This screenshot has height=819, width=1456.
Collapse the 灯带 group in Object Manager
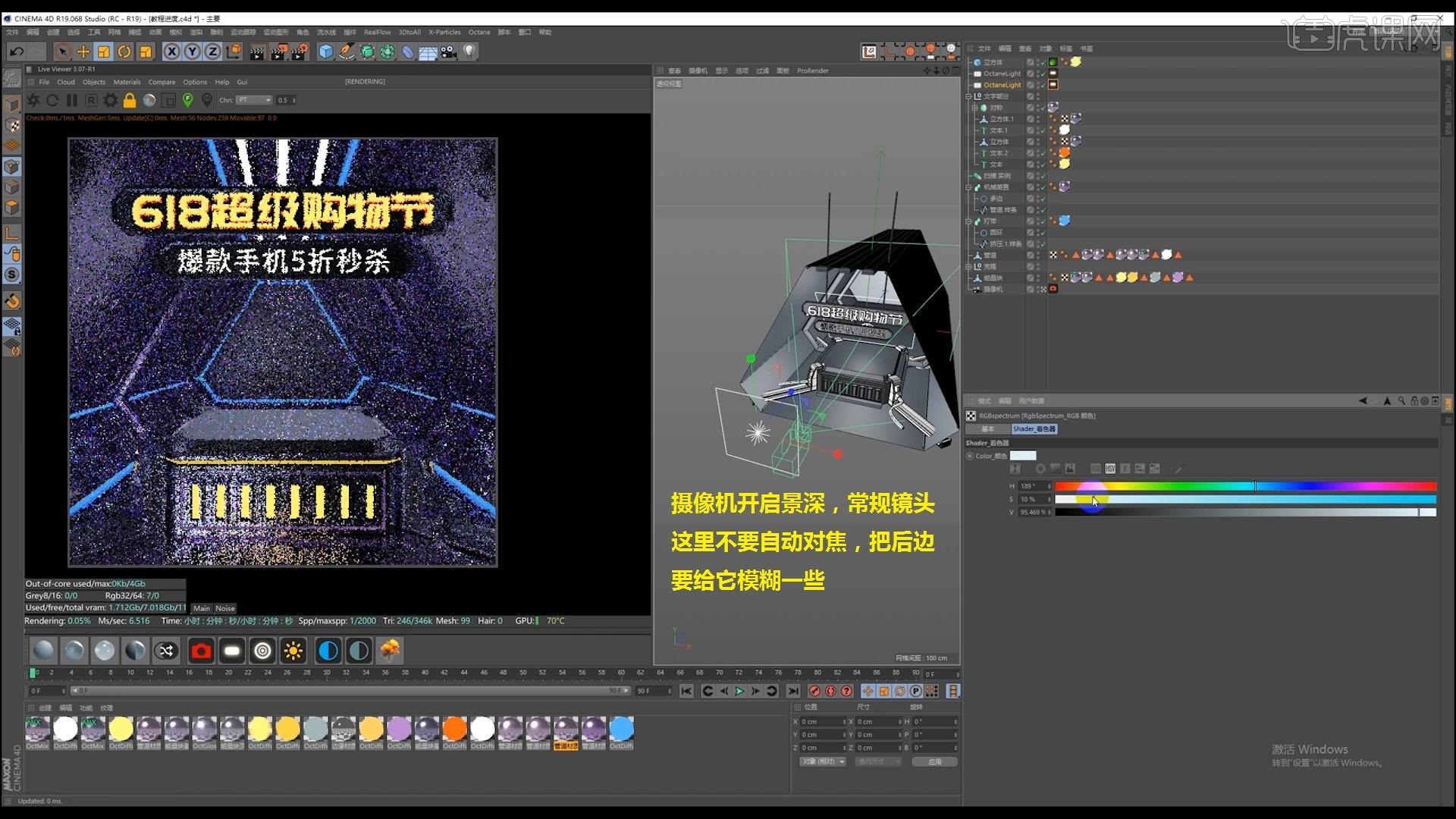(969, 221)
